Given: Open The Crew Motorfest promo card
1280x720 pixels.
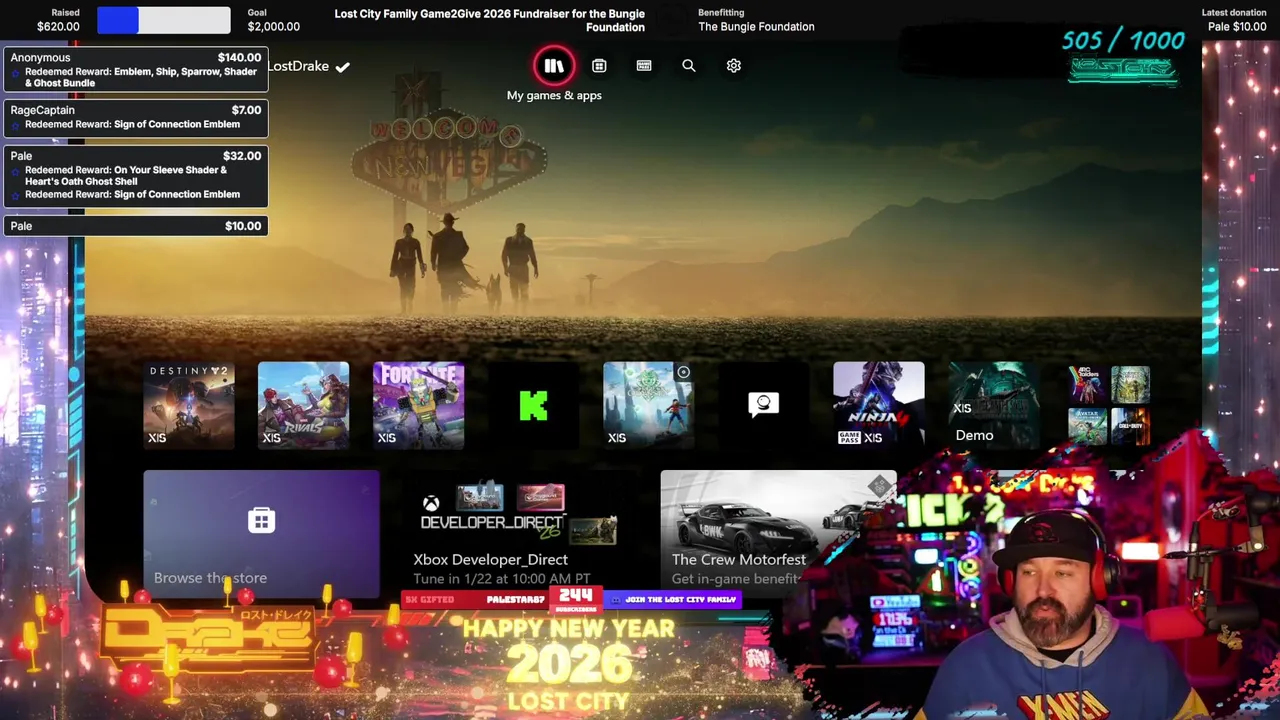Looking at the screenshot, I should [778, 534].
